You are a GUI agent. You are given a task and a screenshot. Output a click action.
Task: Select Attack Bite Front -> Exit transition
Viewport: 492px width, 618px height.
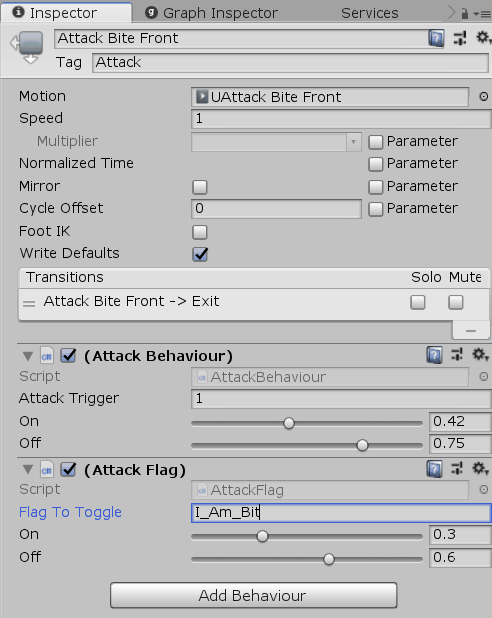(x=254, y=303)
